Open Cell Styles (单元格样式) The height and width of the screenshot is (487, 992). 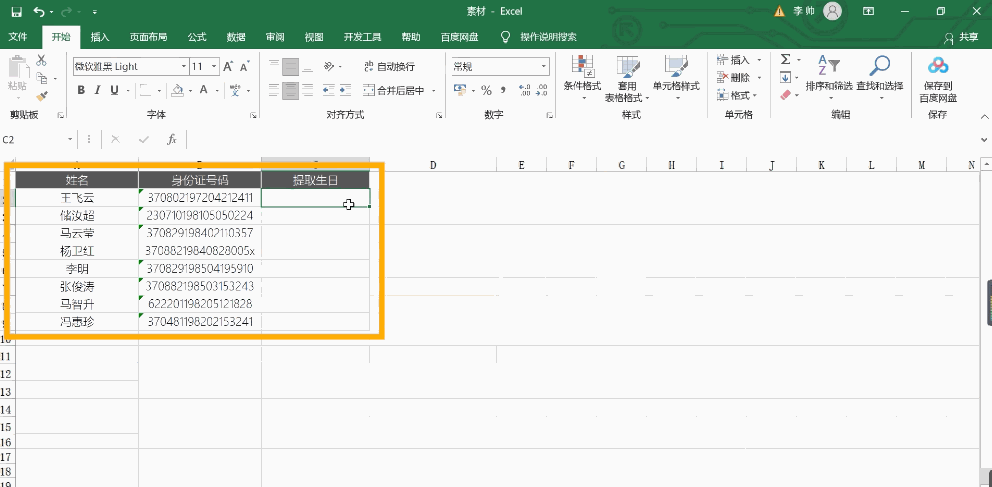coord(676,79)
